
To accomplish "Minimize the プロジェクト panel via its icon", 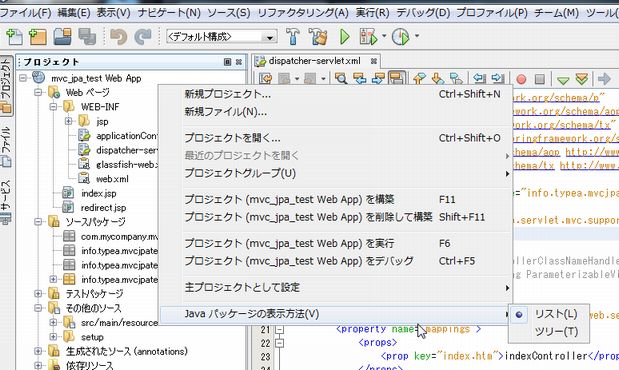I will [x=227, y=62].
